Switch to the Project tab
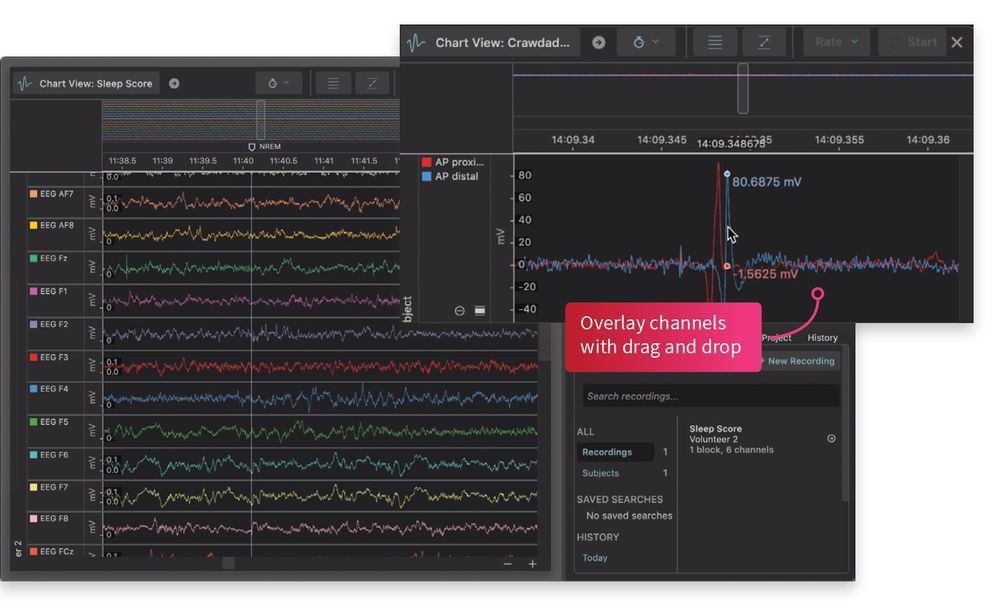 tap(776, 337)
